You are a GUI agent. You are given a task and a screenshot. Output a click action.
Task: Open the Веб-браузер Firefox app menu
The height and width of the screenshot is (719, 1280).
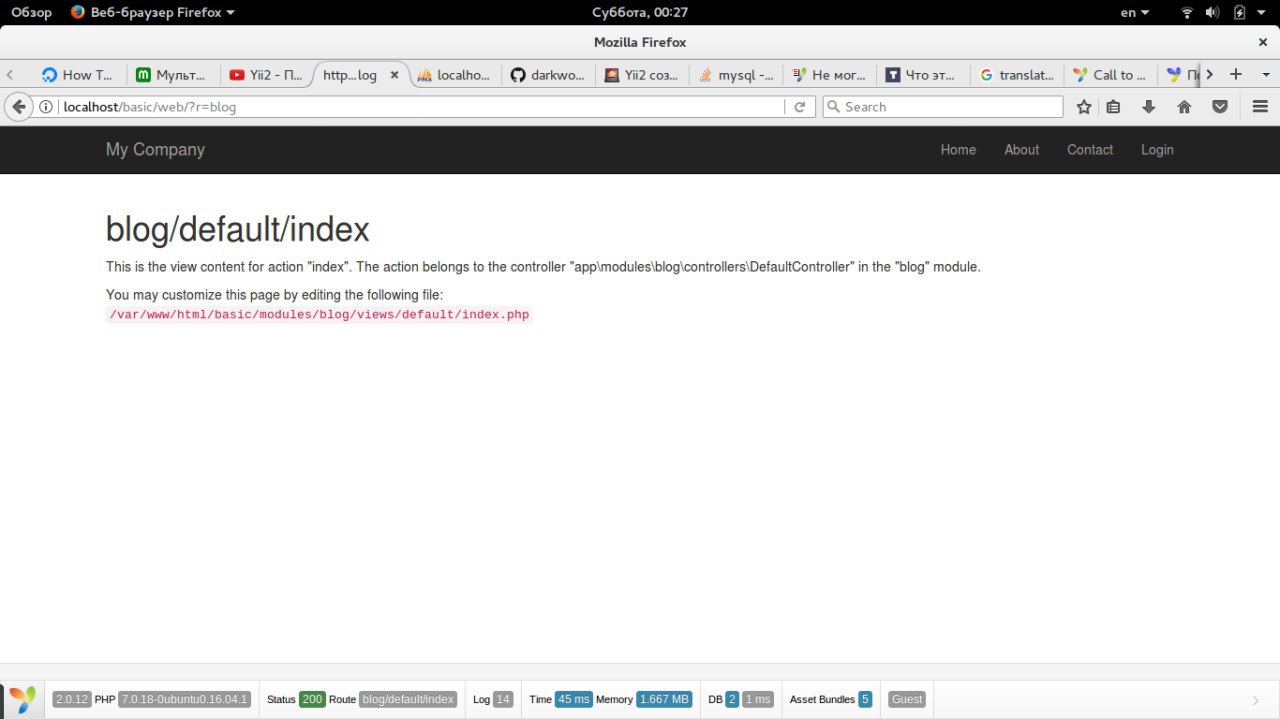coord(153,12)
